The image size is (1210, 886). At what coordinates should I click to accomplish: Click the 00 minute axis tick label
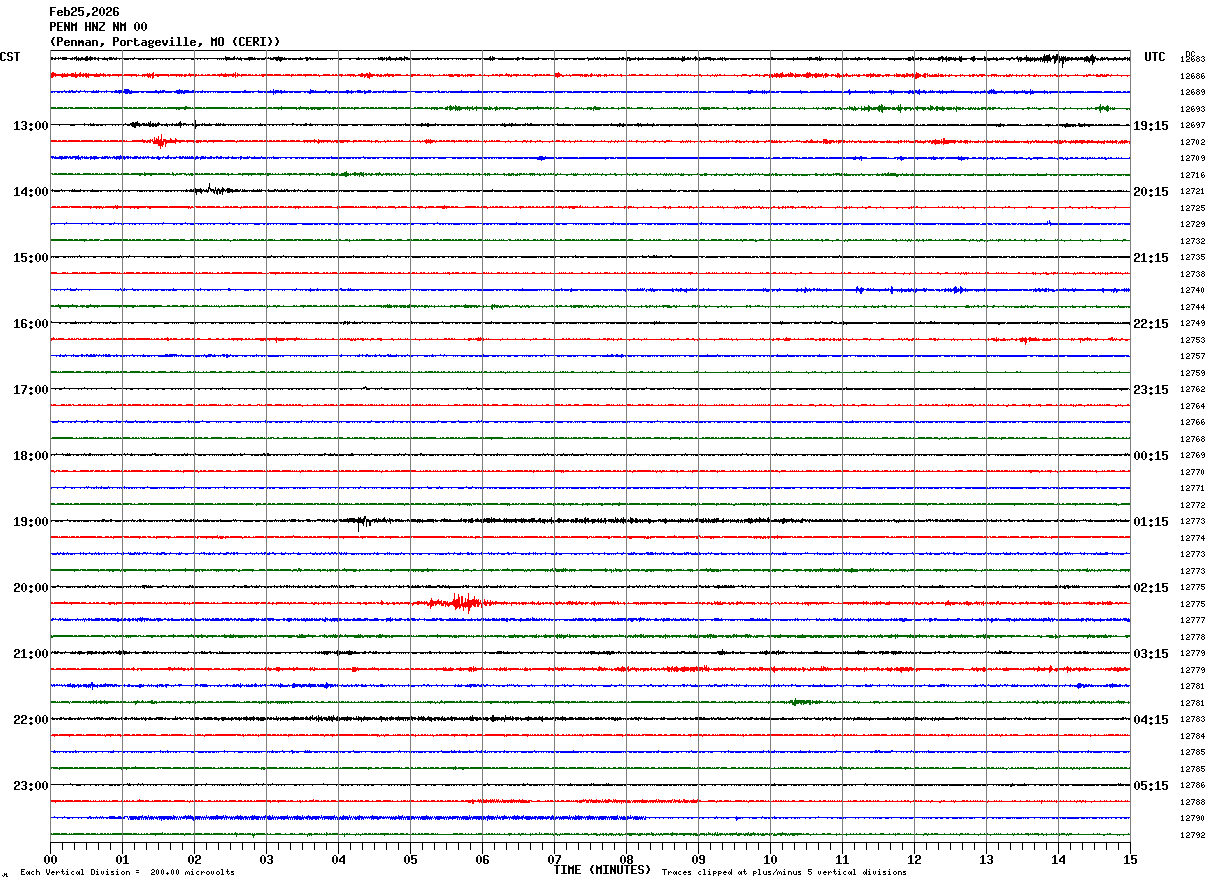point(50,859)
